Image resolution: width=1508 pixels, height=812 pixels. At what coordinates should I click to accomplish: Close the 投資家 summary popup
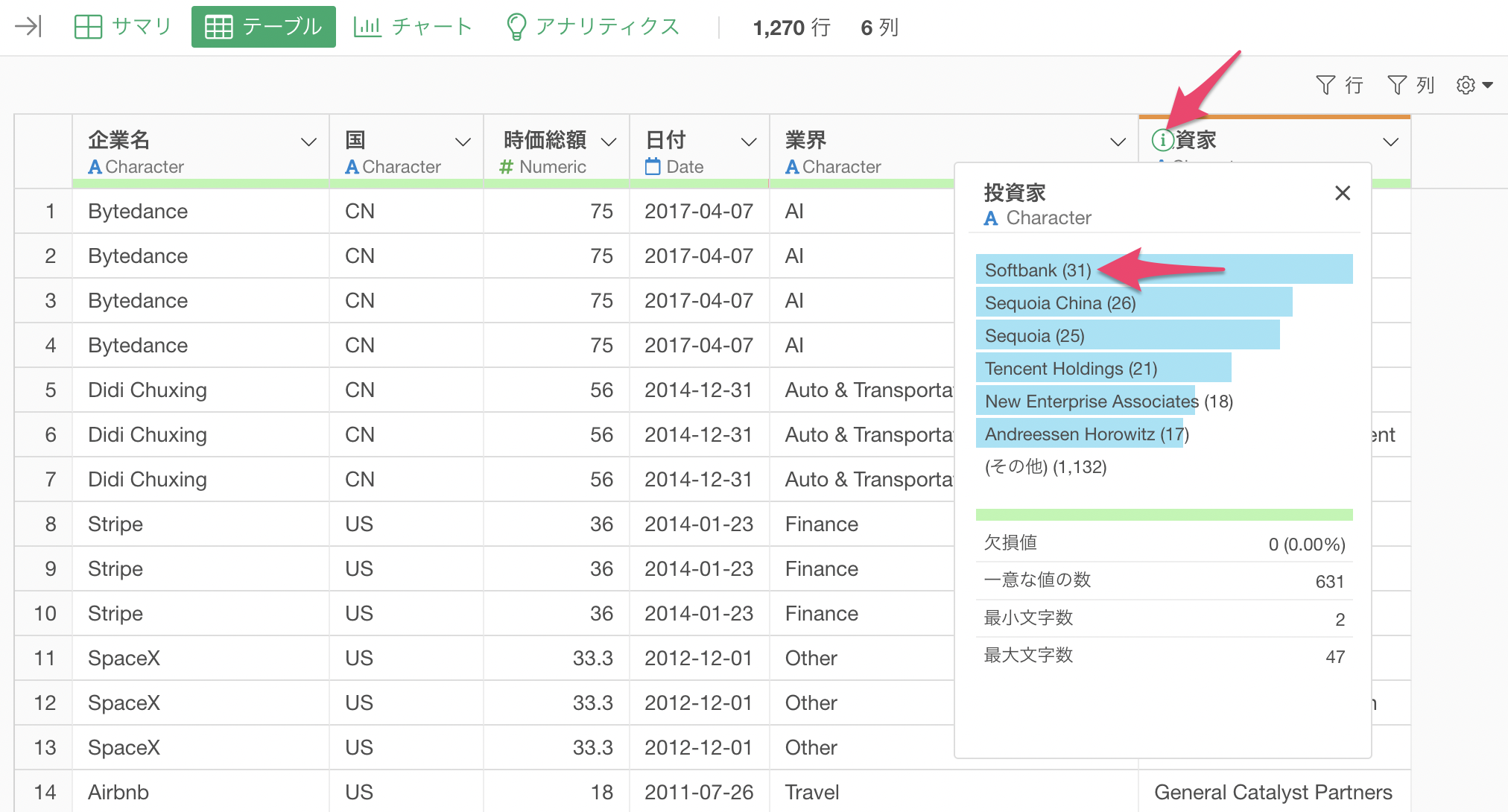tap(1343, 193)
